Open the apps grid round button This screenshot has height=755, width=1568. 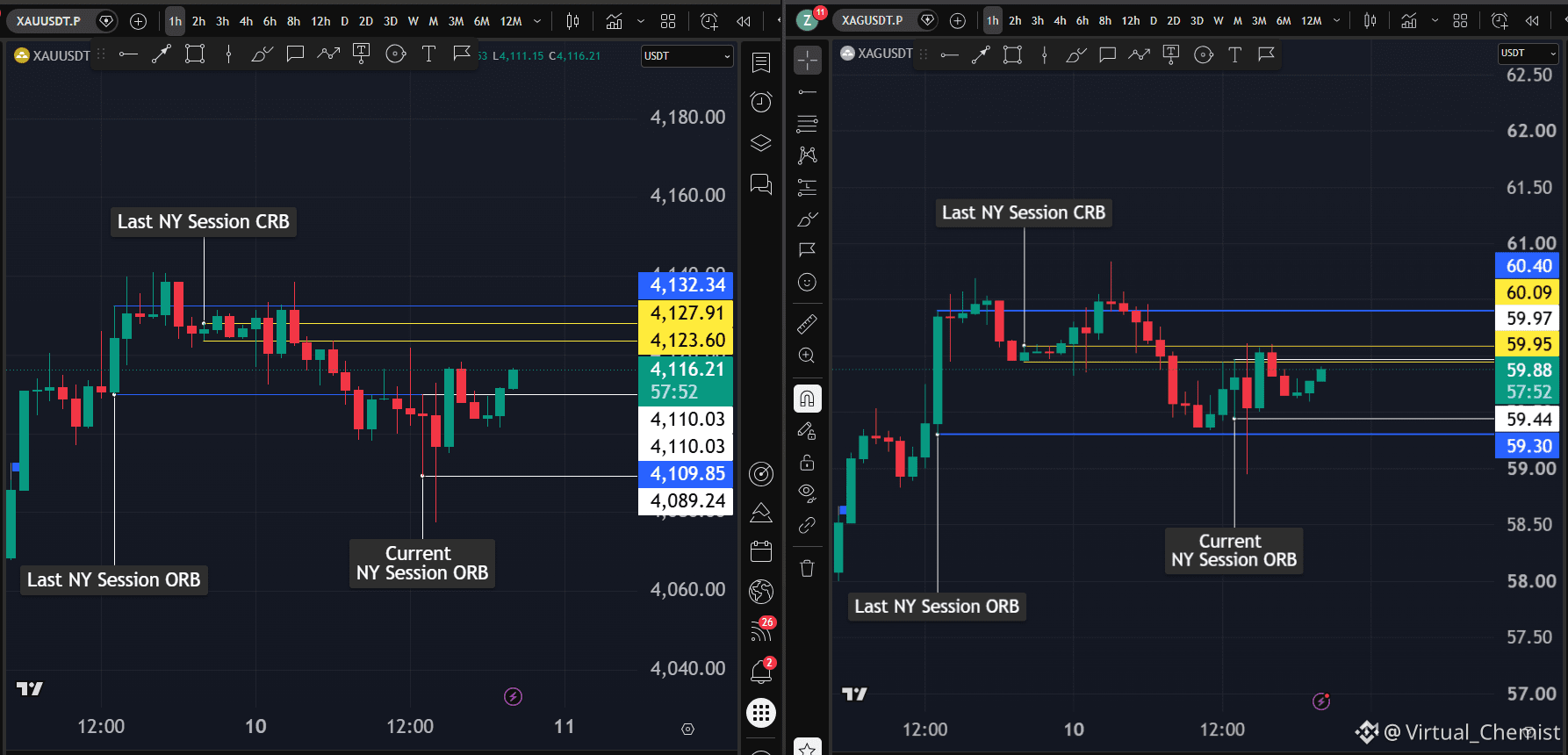(761, 712)
